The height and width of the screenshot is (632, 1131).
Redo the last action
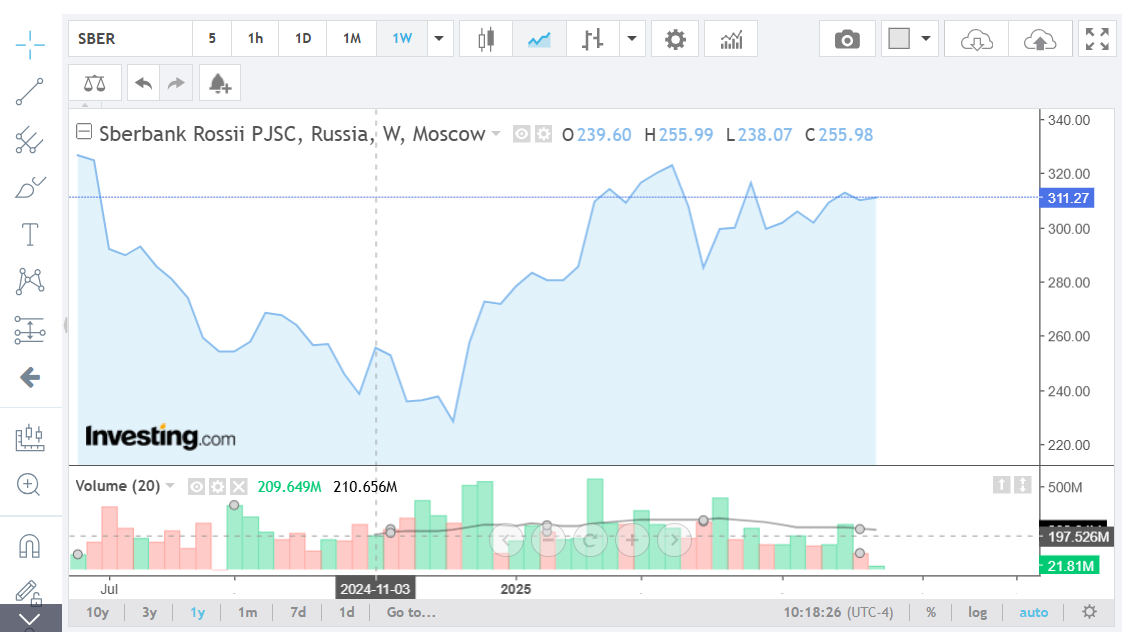tap(176, 84)
